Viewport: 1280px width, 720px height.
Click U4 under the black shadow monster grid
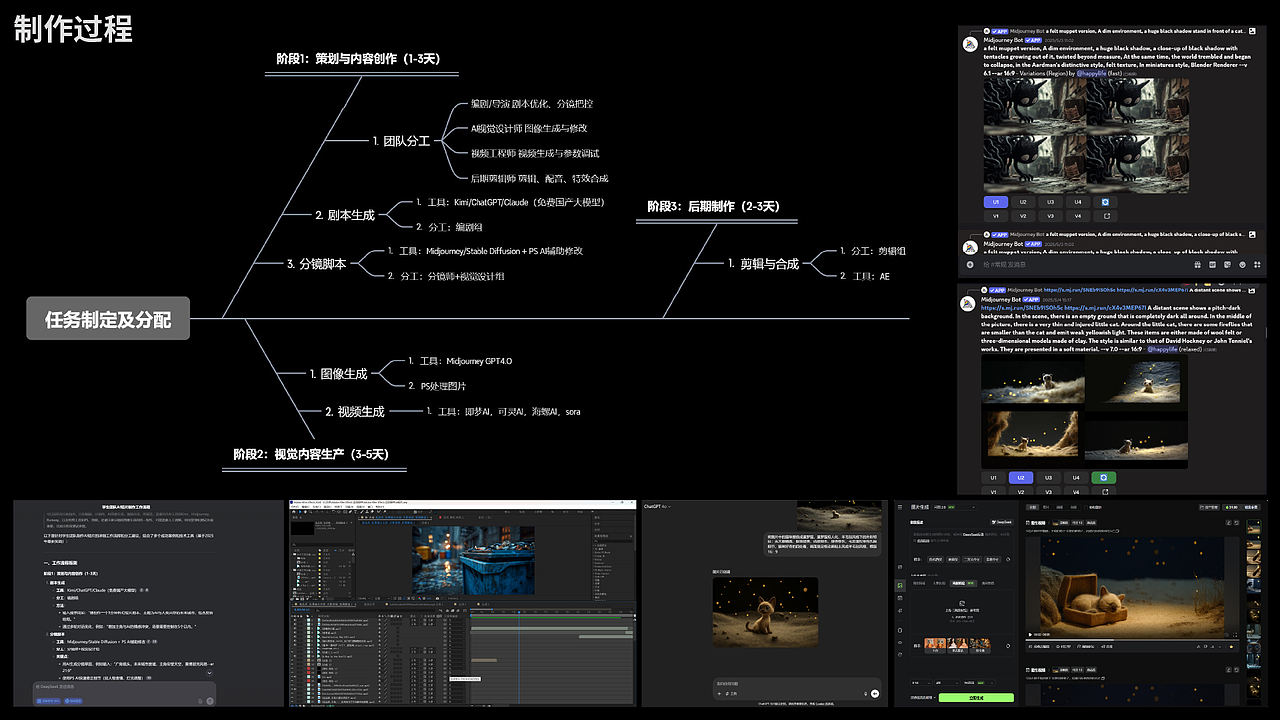[1078, 201]
